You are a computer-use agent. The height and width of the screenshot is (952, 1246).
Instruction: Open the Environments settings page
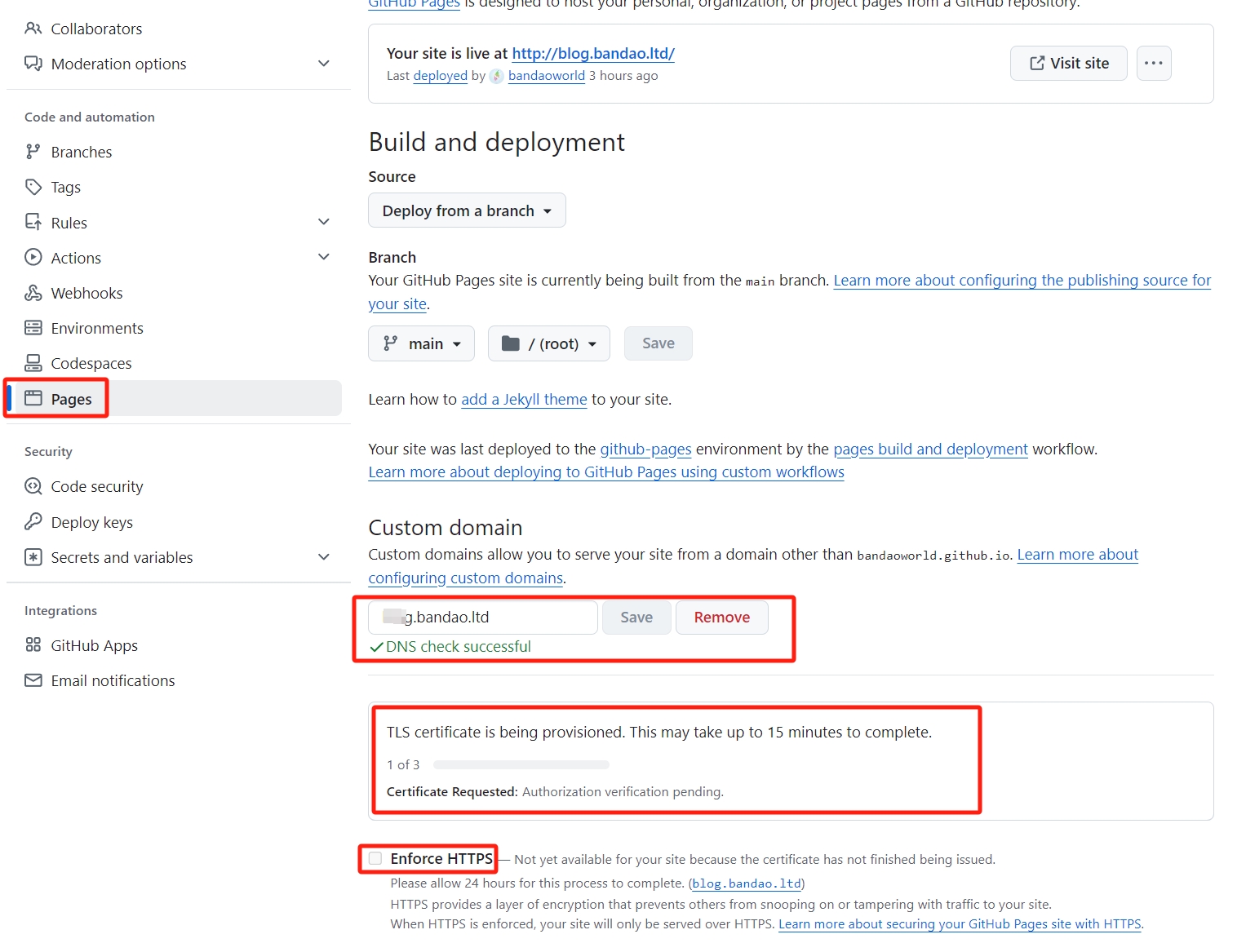[x=96, y=328]
